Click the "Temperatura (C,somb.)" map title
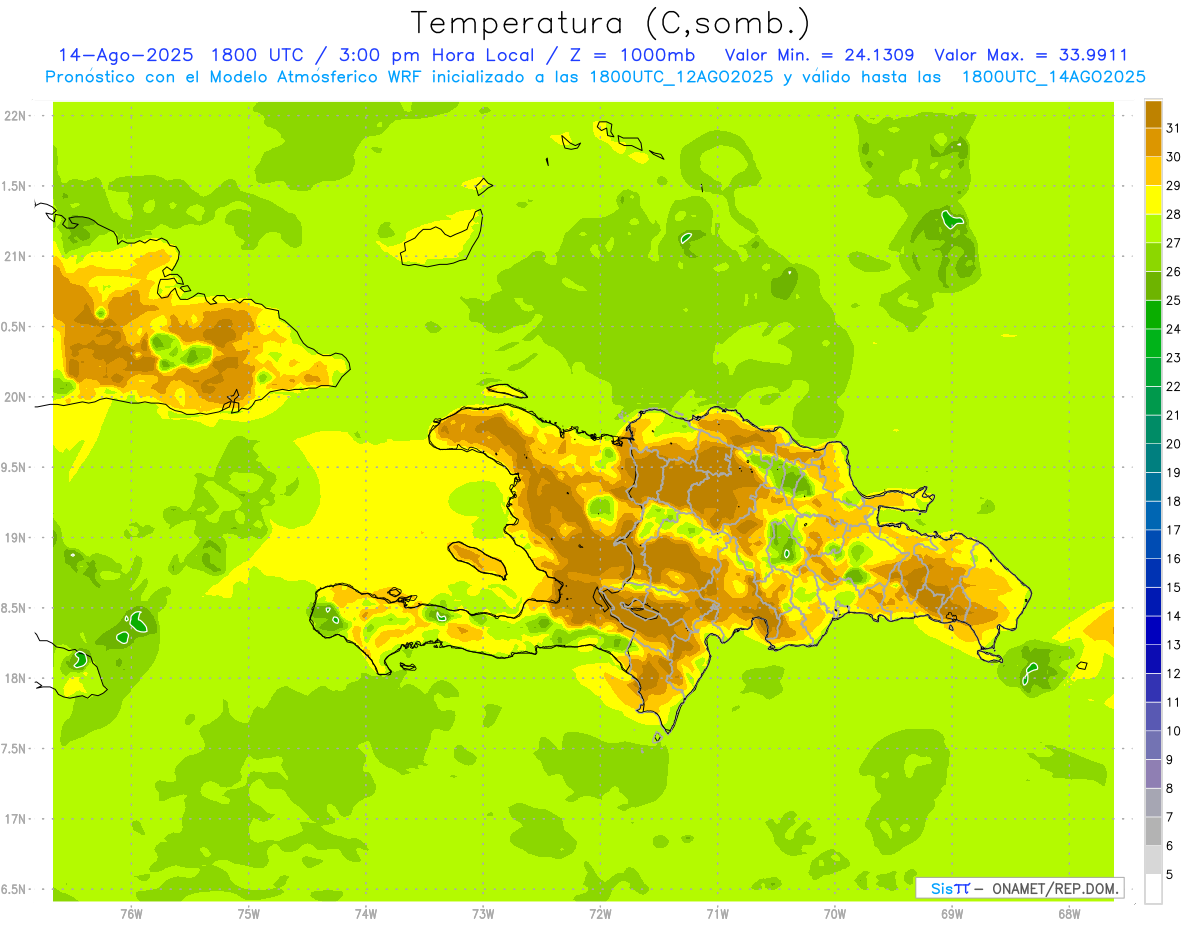 pos(611,23)
